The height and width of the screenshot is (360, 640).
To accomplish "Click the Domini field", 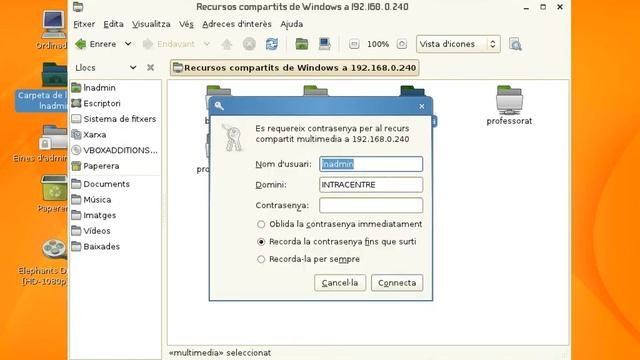I will (371, 185).
